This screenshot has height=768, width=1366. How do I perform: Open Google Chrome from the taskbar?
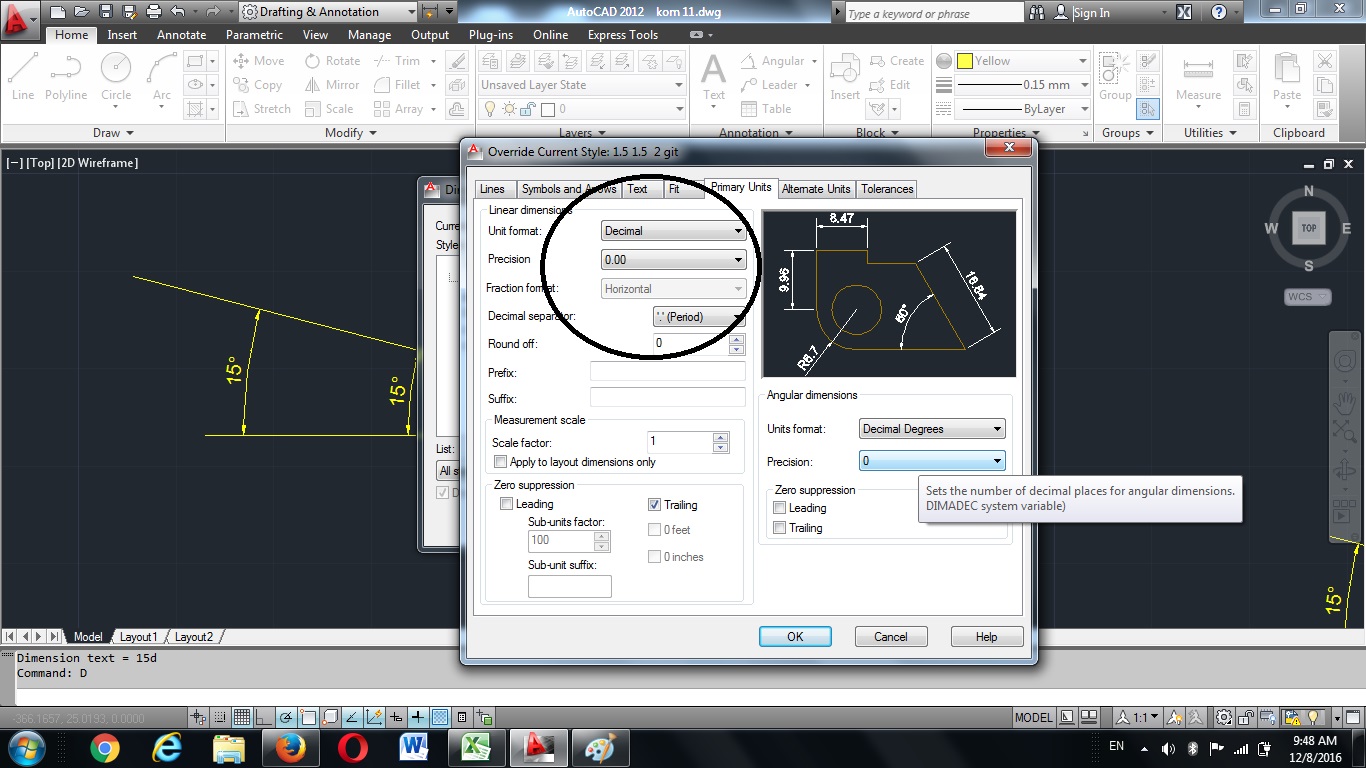coord(104,748)
